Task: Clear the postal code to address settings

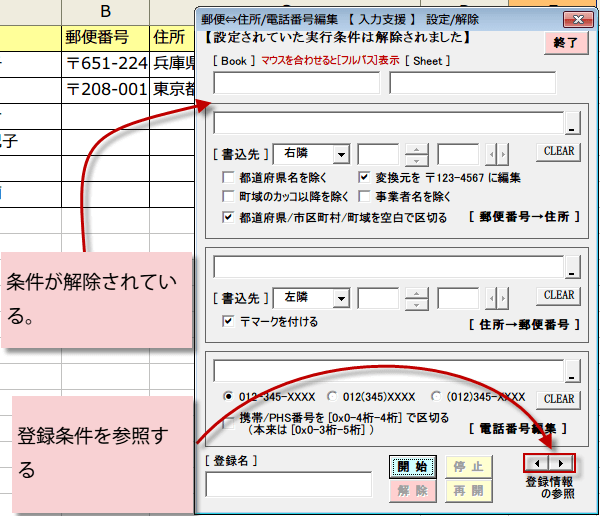Action: (x=558, y=152)
